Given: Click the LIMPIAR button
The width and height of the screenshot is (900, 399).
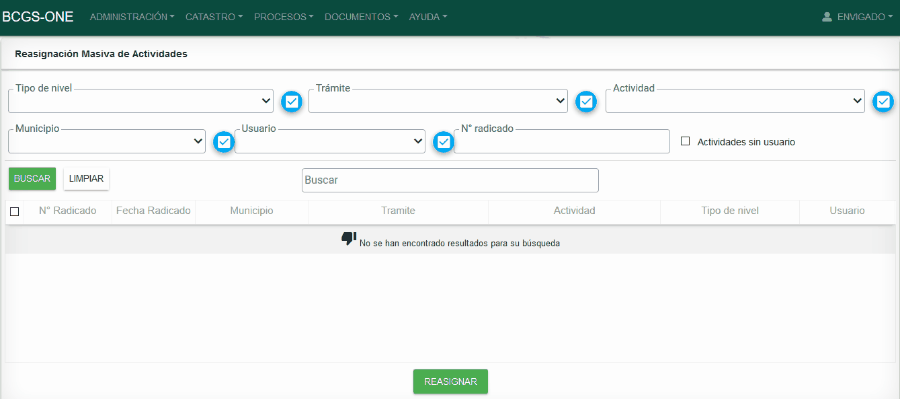Looking at the screenshot, I should click(x=86, y=179).
